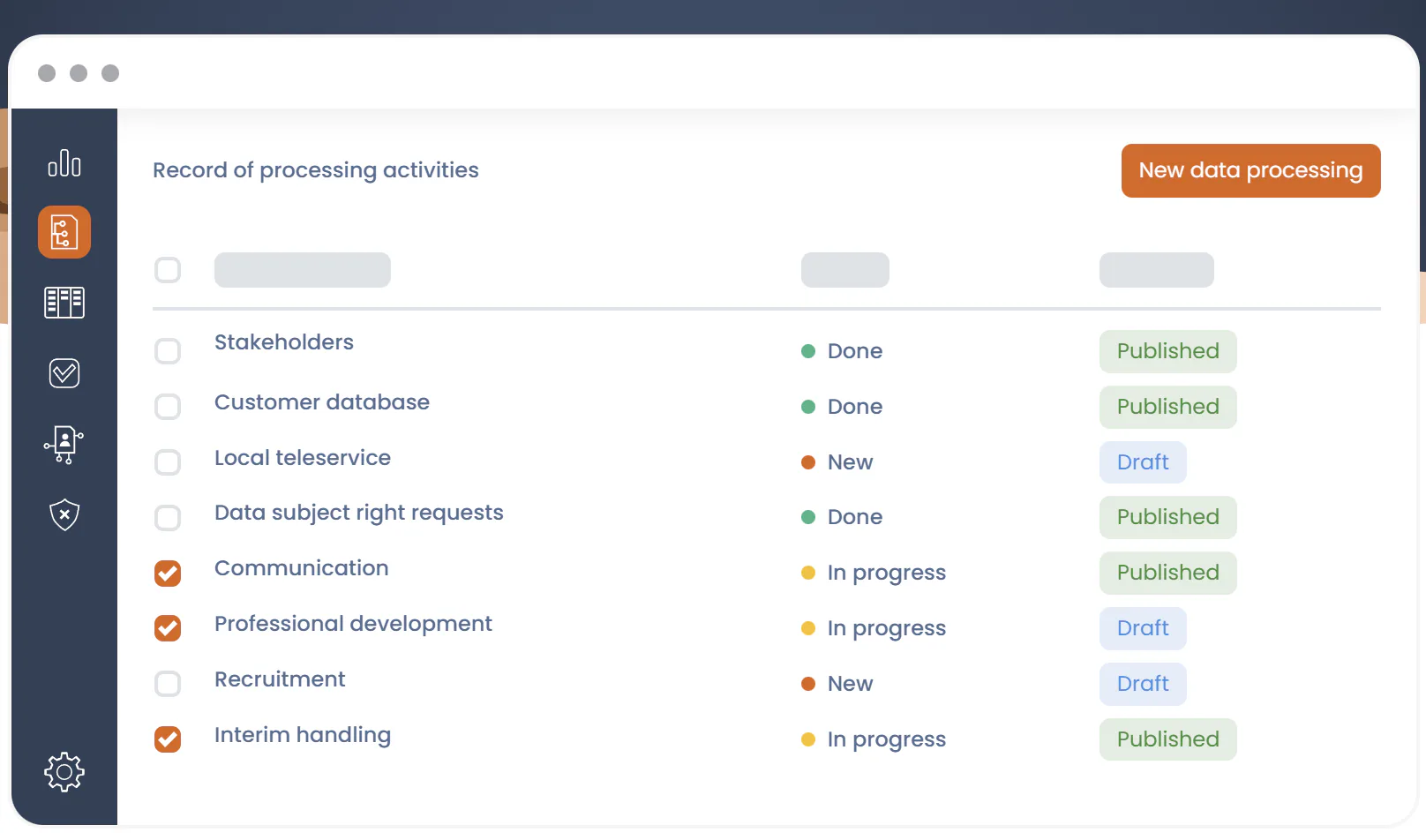Toggle the select-all header checkbox
Image resolution: width=1426 pixels, height=840 pixels.
pyautogui.click(x=168, y=270)
